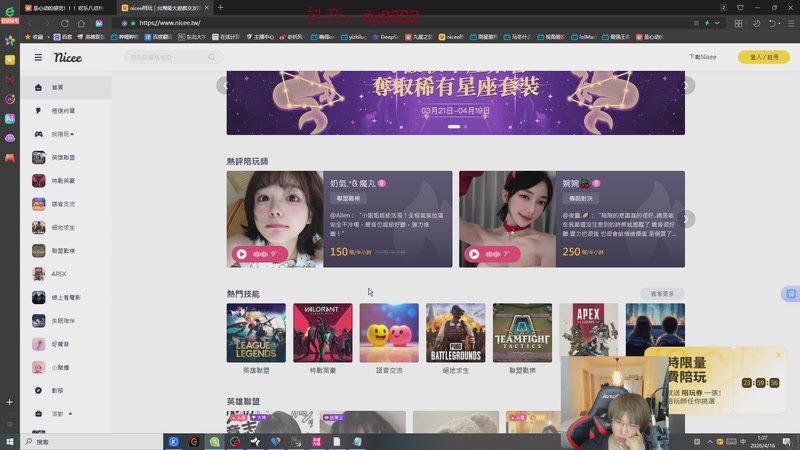
Task: Open the DeepSeek bookmark
Action: tap(386, 37)
